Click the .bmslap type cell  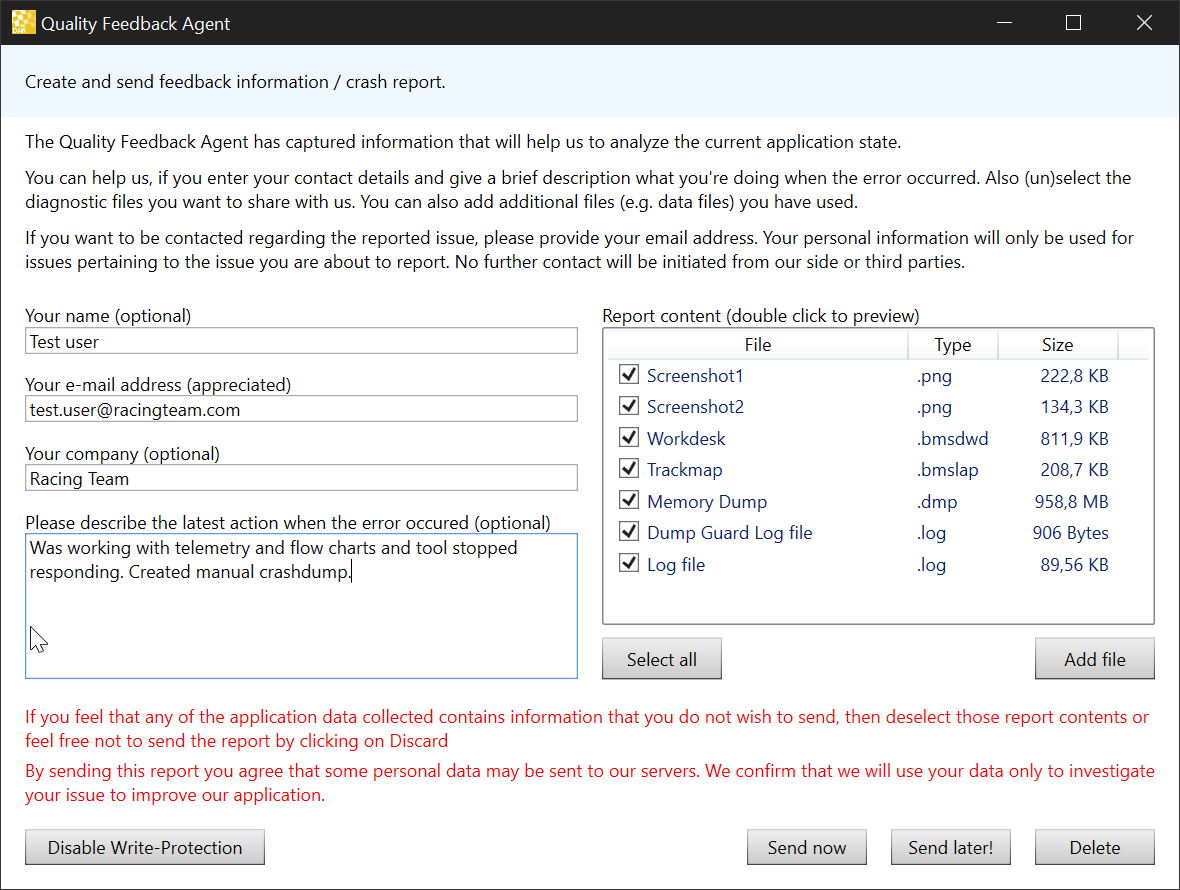(x=947, y=470)
